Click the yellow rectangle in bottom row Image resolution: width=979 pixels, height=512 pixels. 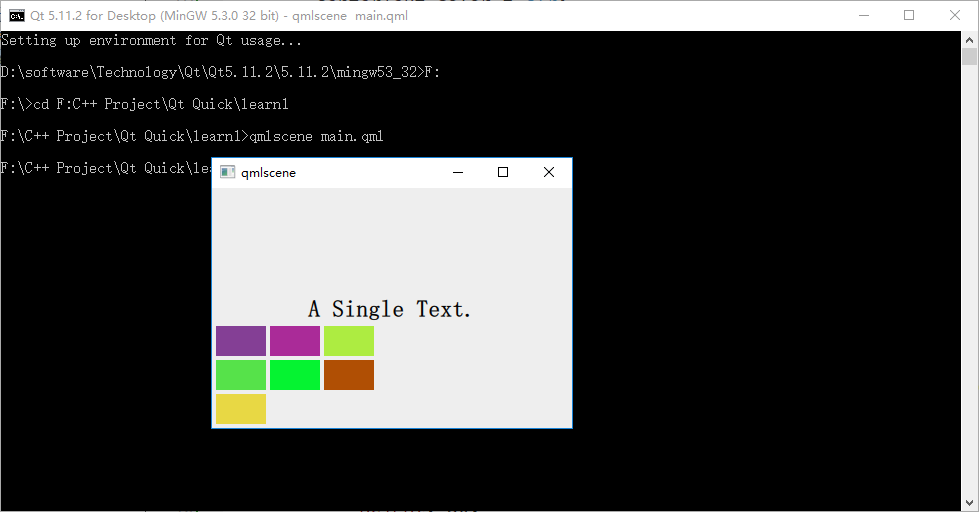[241, 409]
